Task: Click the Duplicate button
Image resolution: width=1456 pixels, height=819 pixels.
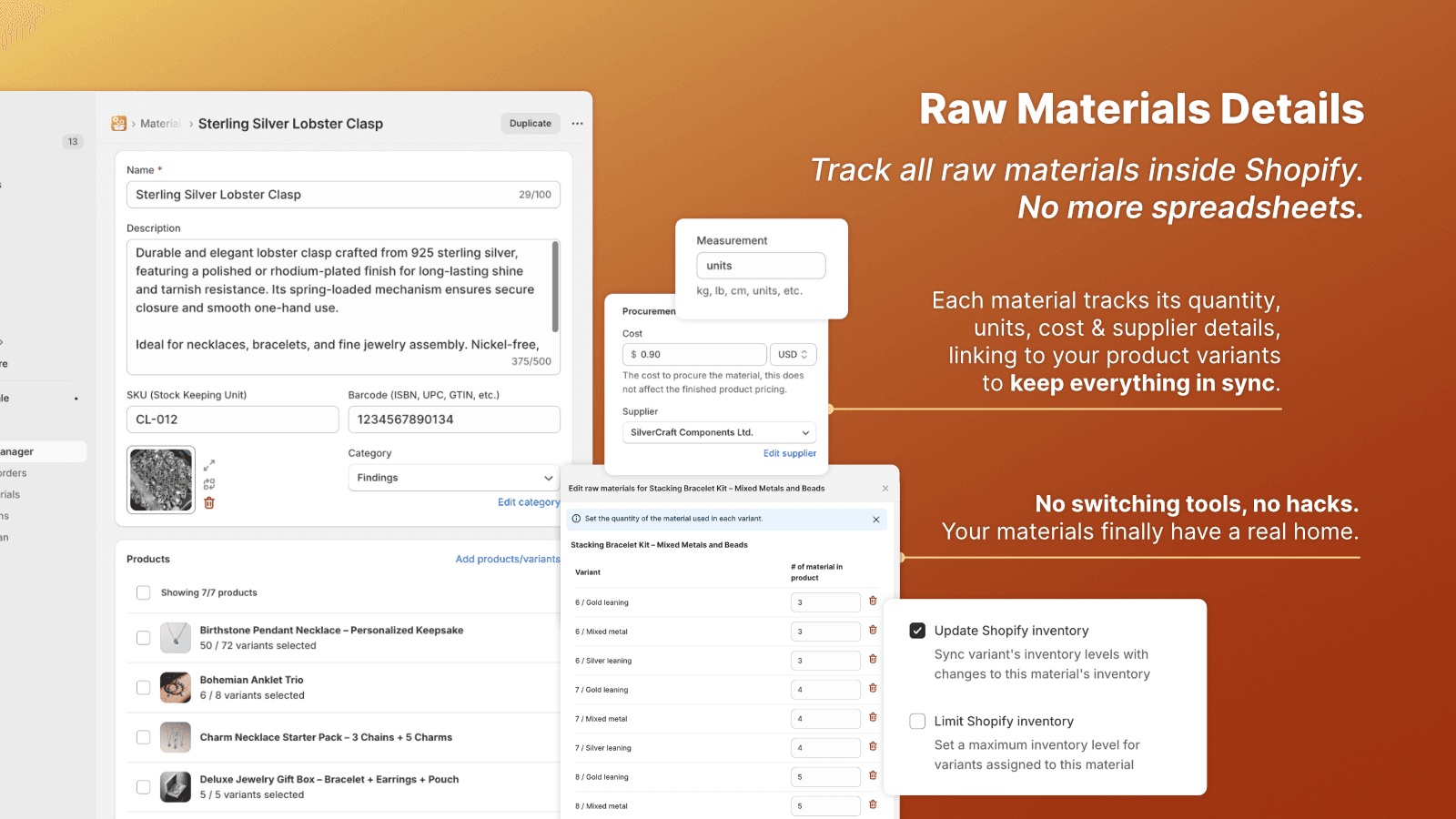Action: [530, 123]
